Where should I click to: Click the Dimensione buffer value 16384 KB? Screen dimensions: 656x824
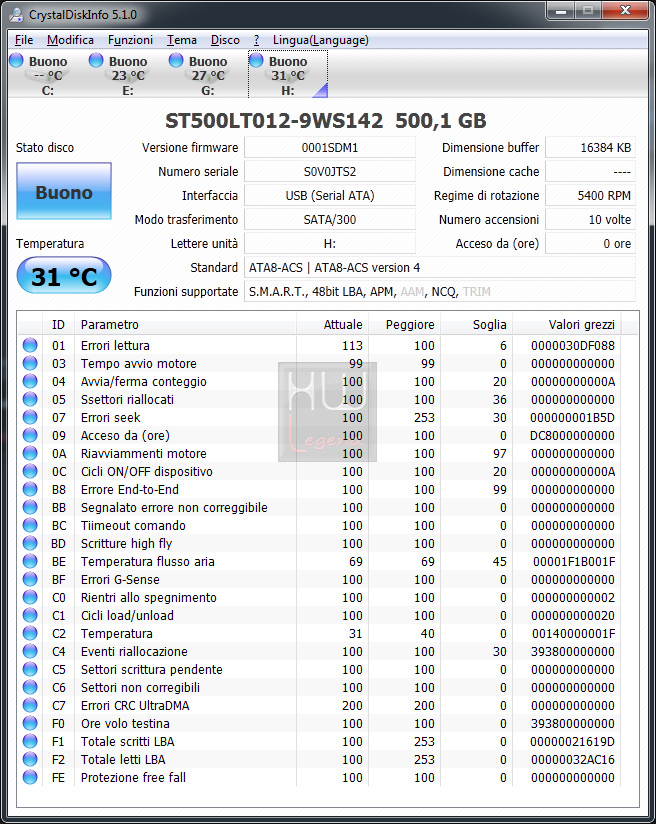[590, 148]
